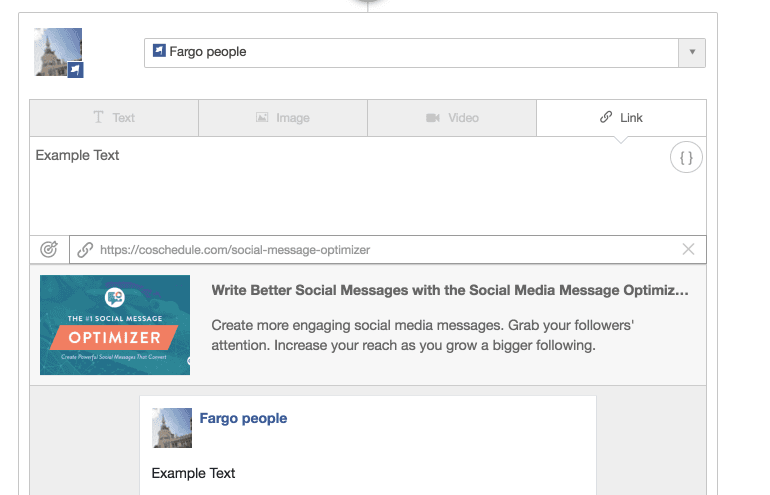Click the target icon beside the URL field
The width and height of the screenshot is (770, 495).
49,249
